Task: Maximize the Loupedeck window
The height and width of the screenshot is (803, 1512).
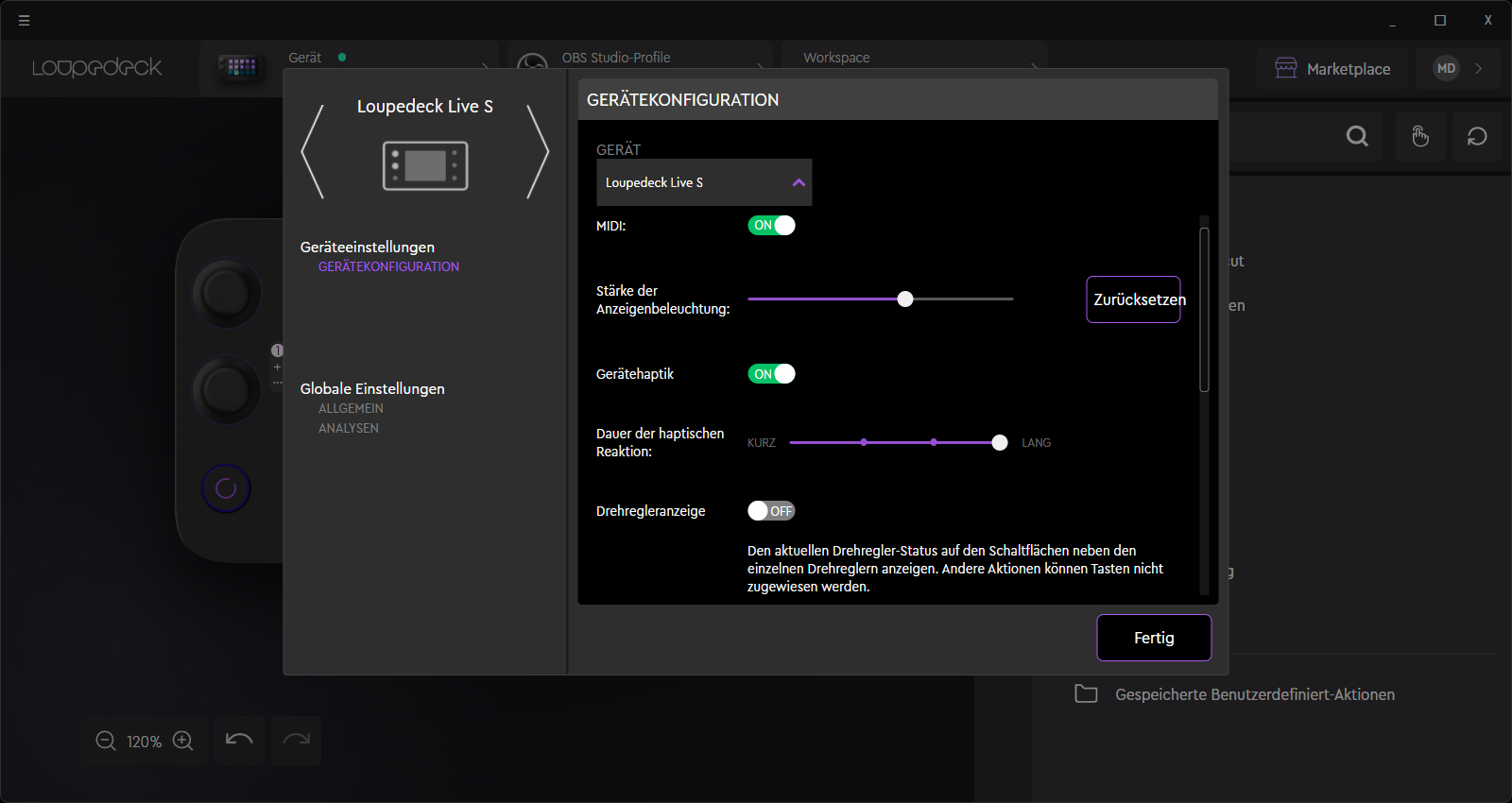Action: tap(1440, 20)
